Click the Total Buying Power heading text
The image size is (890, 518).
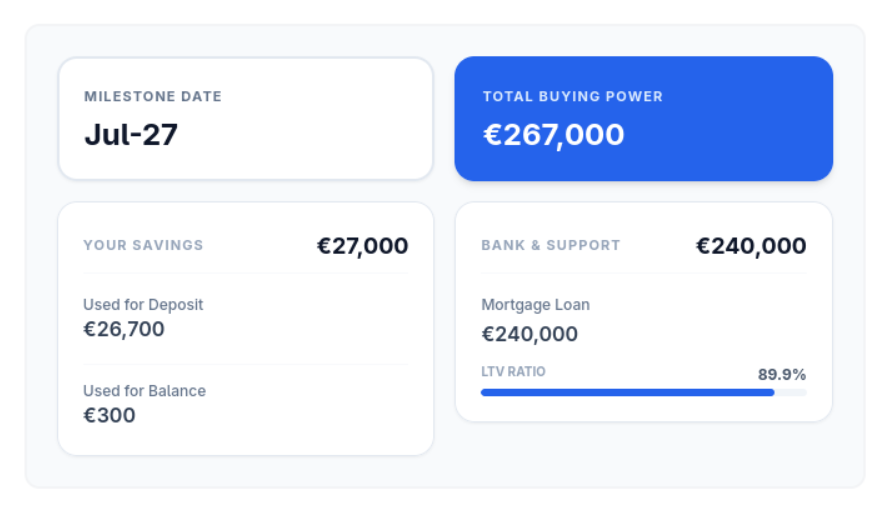[573, 97]
